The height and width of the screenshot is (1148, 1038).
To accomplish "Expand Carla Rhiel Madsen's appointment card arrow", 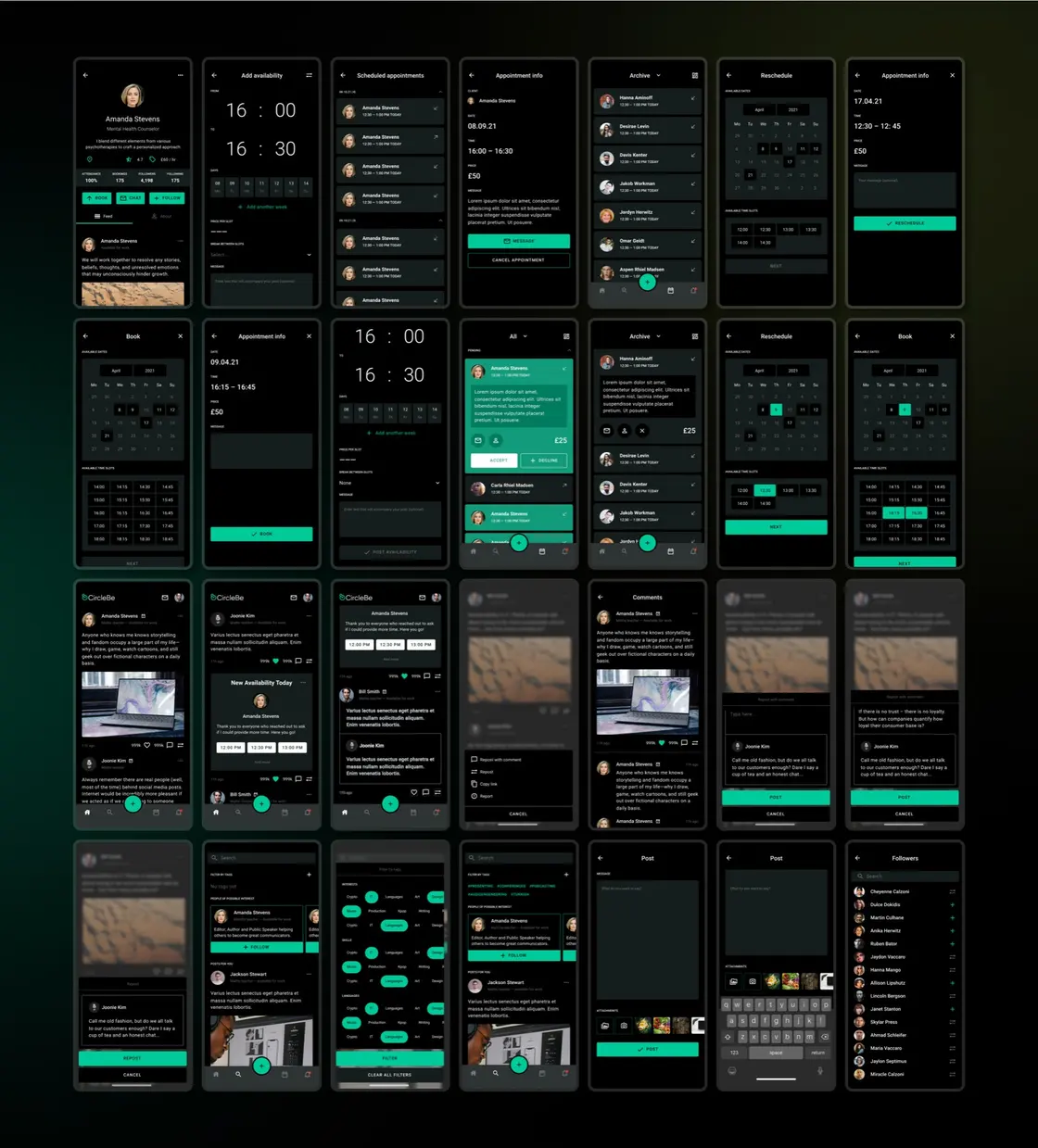I will click(564, 485).
